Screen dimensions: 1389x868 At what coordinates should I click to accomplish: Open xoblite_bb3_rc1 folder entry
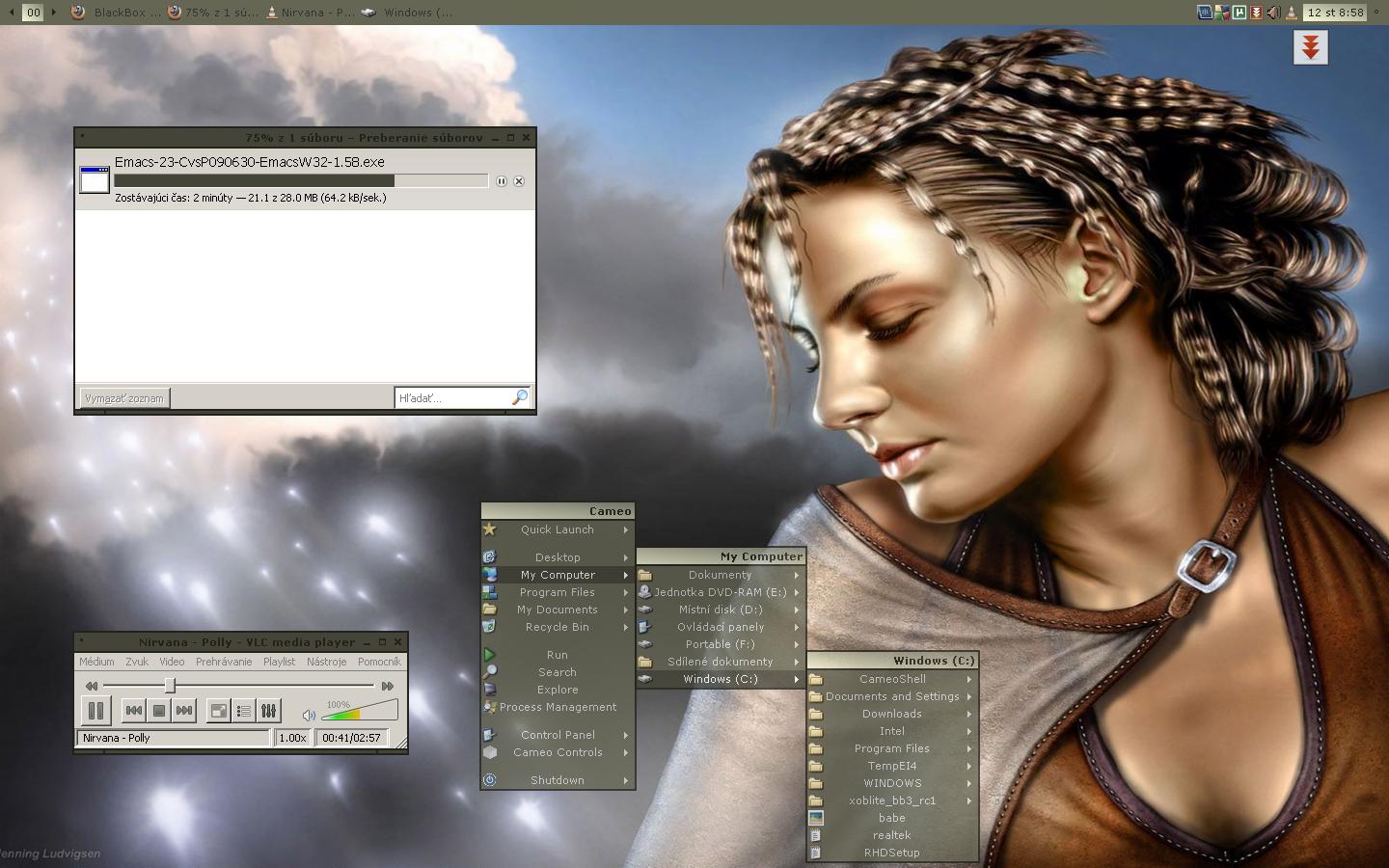click(892, 800)
